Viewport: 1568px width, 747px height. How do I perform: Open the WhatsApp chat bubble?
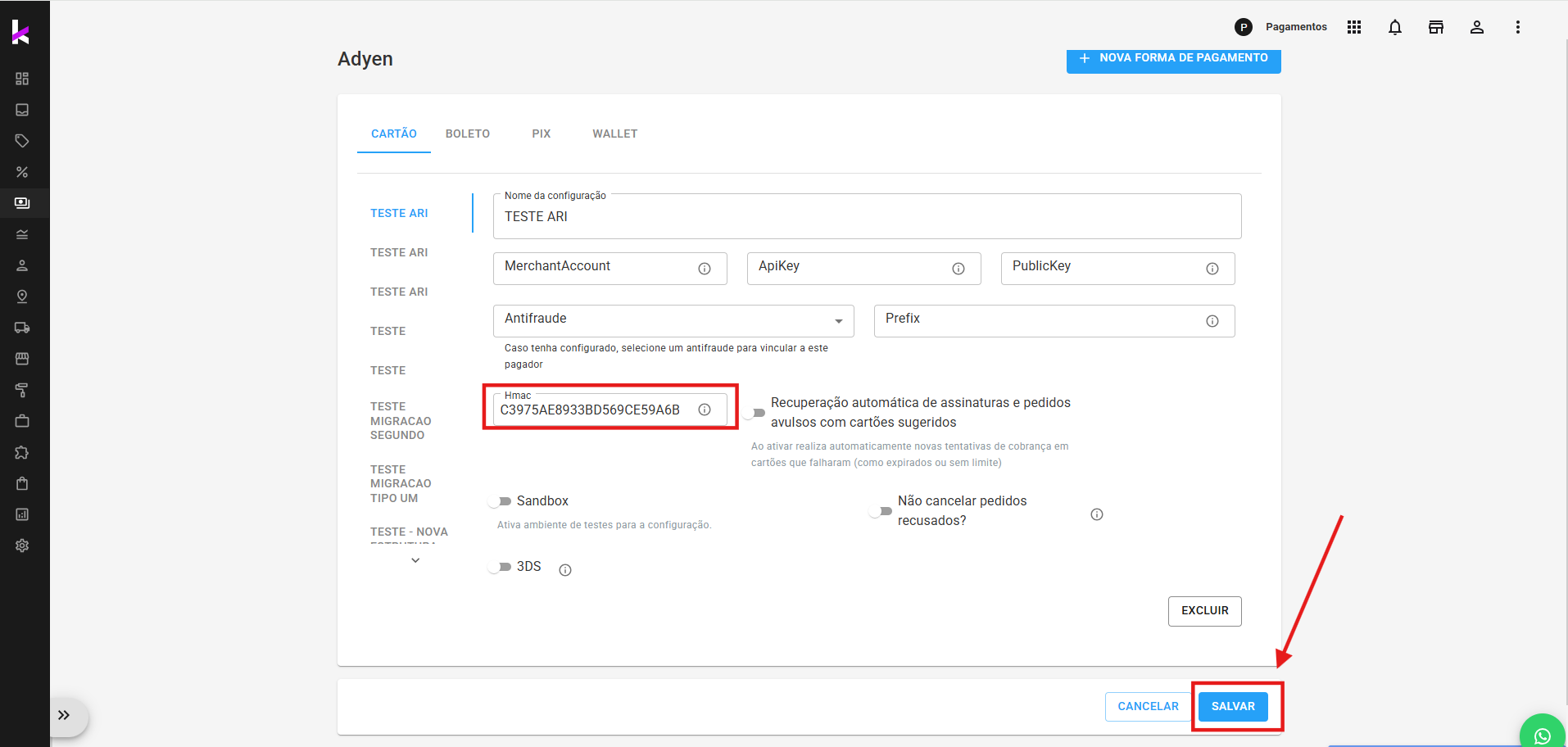1543,735
